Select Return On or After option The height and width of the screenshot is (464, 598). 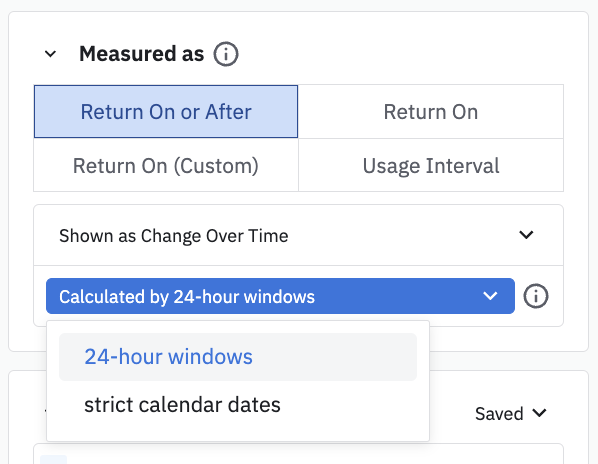[166, 111]
